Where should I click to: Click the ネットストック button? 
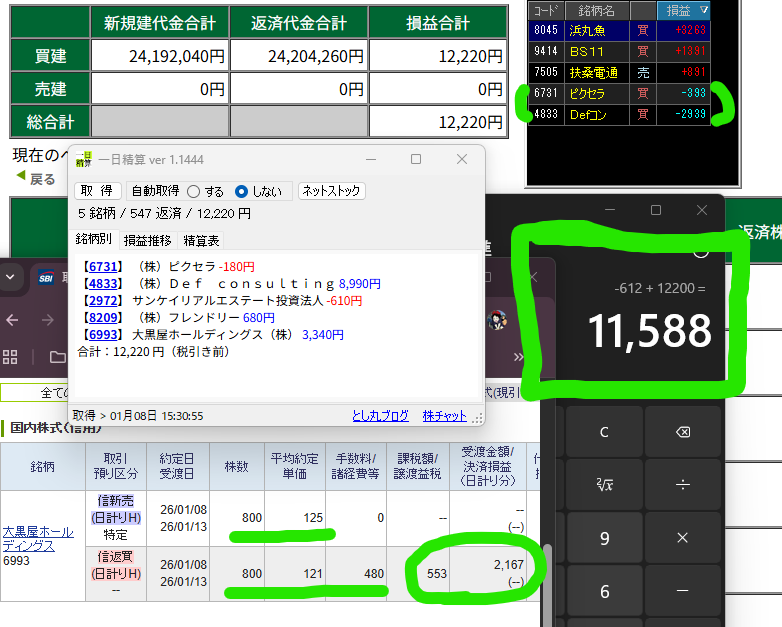pos(332,191)
